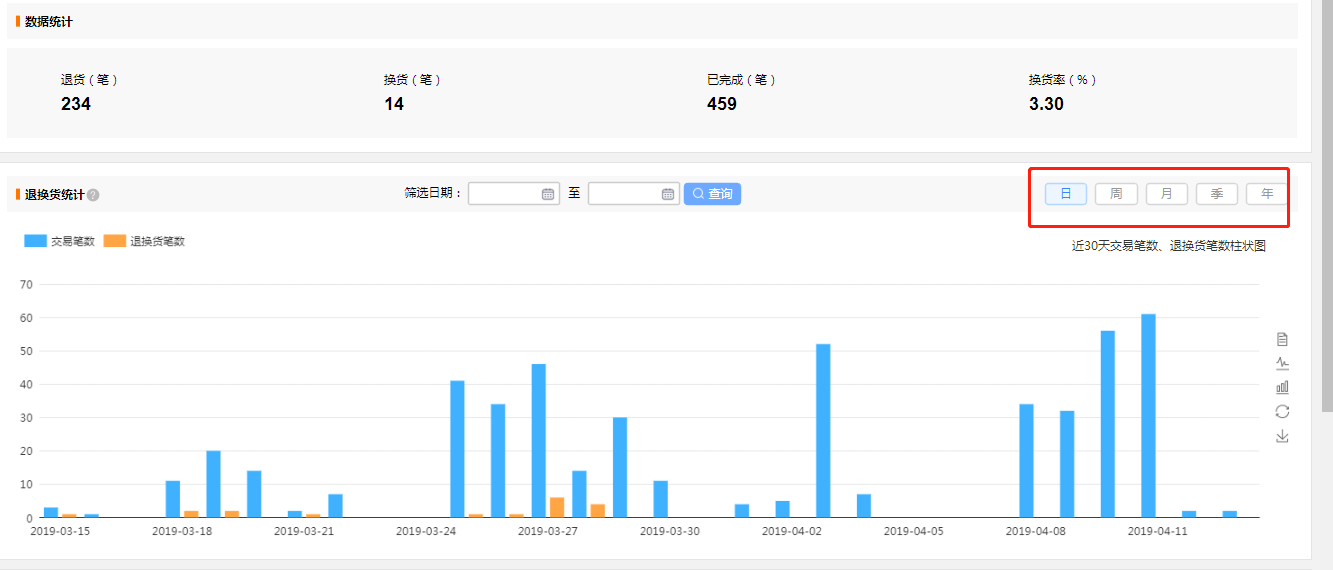Viewport: 1333px width, 570px height.
Task: Toggle 交易笔数 legend series
Action: (60, 241)
